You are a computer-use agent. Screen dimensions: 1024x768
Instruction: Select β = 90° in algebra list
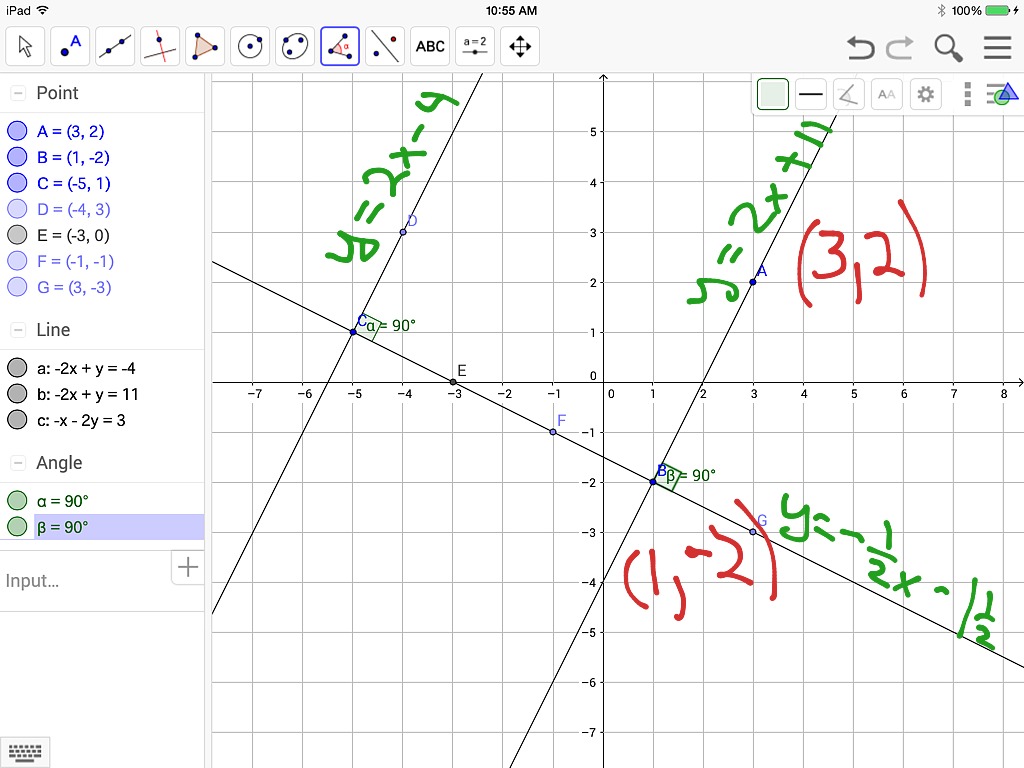point(63,527)
